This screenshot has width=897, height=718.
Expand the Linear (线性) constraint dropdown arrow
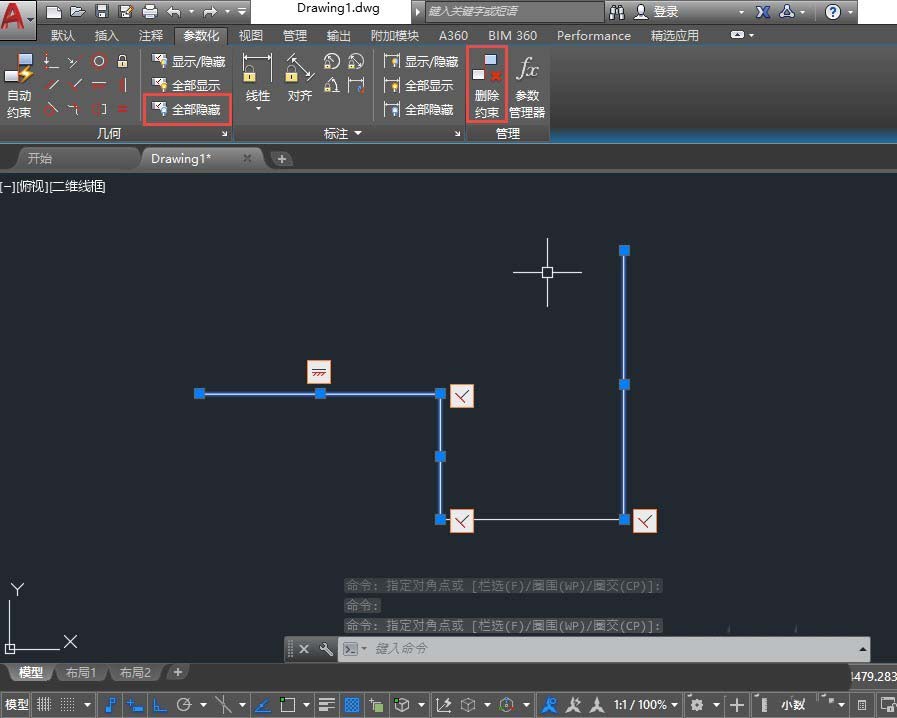pyautogui.click(x=258, y=109)
